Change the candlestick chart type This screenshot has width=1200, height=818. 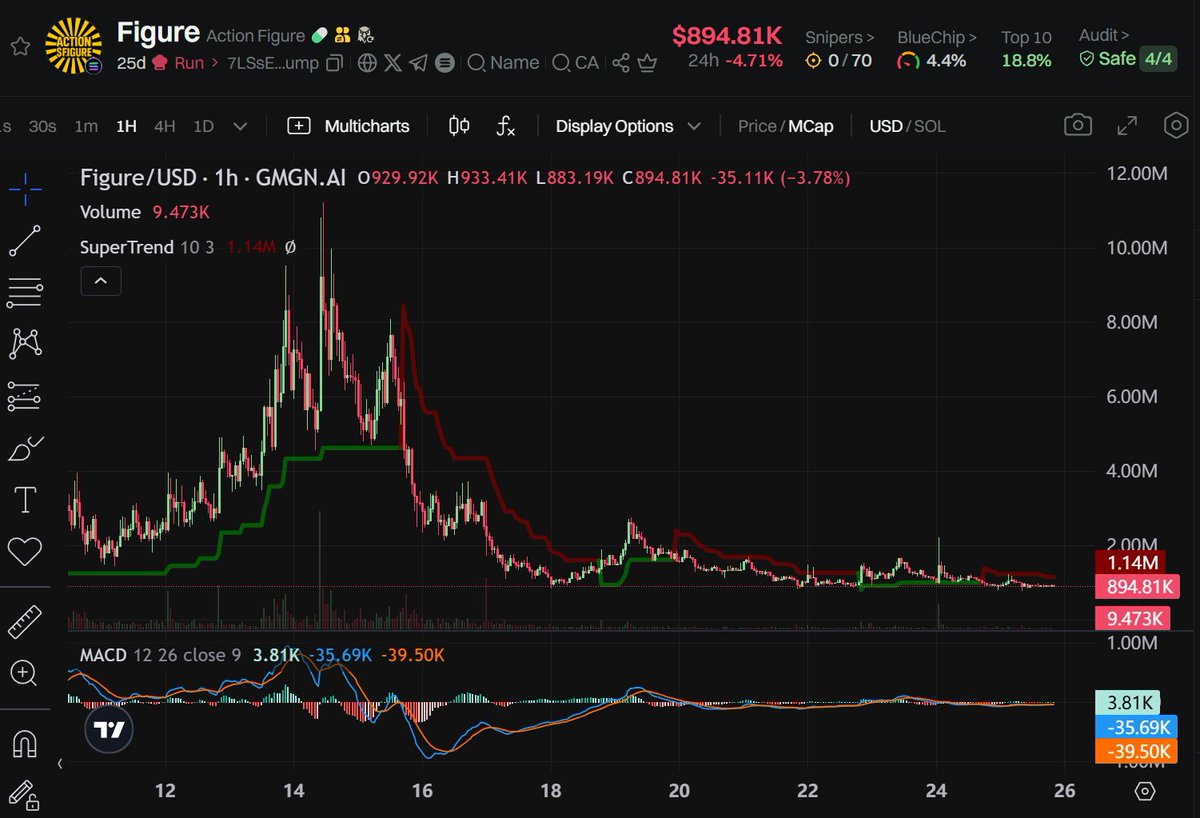pos(459,126)
